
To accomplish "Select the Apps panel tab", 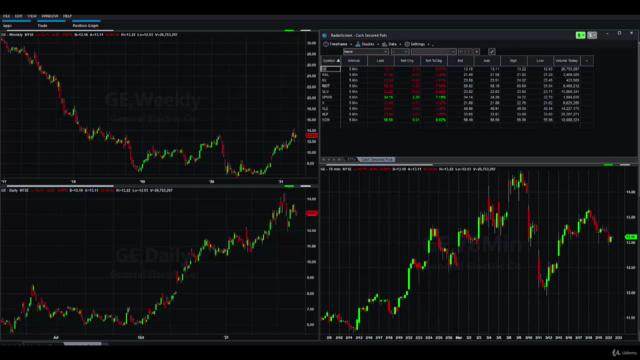I will (7, 25).
